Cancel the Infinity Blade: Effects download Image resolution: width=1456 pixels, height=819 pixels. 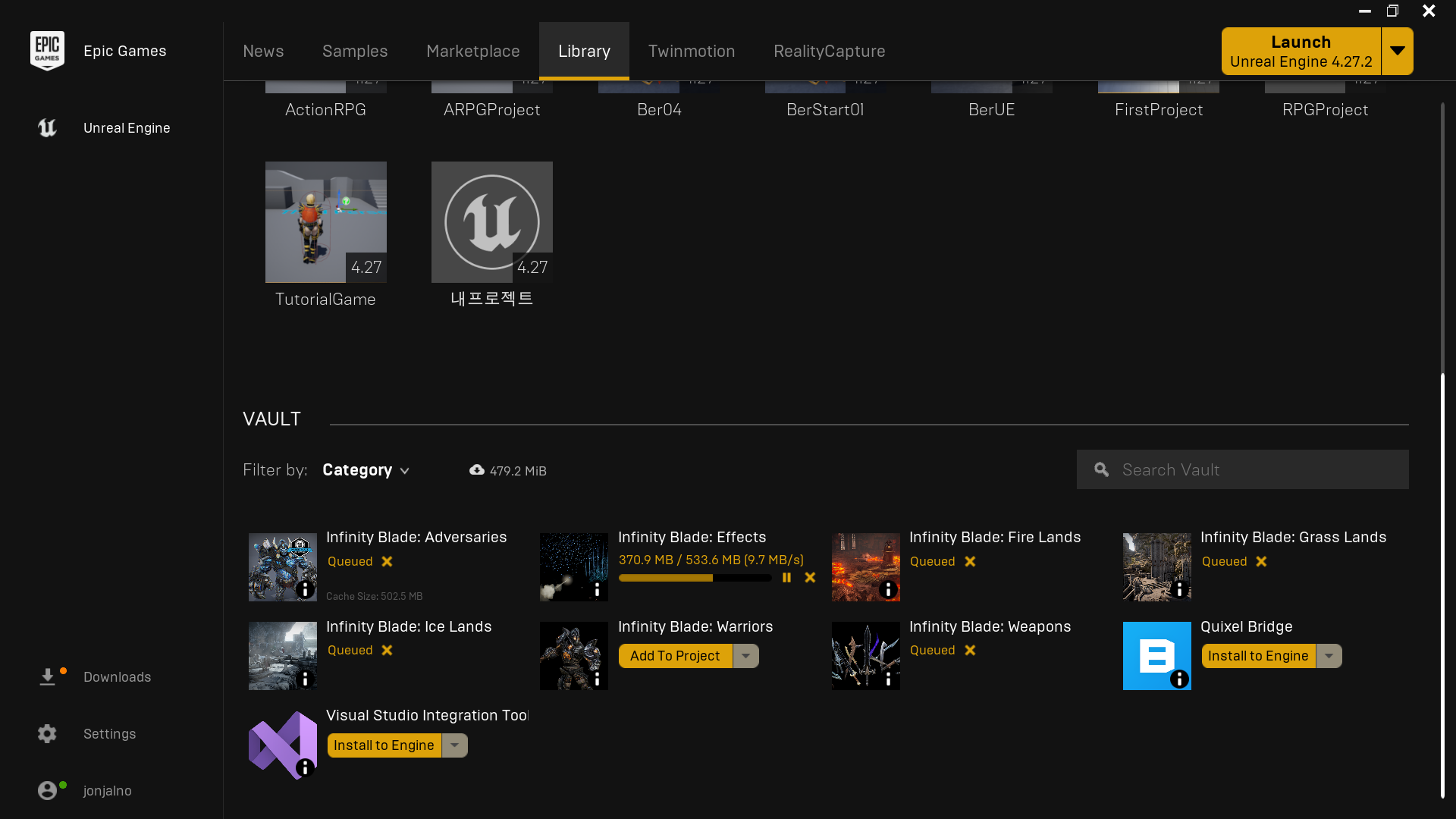click(810, 578)
